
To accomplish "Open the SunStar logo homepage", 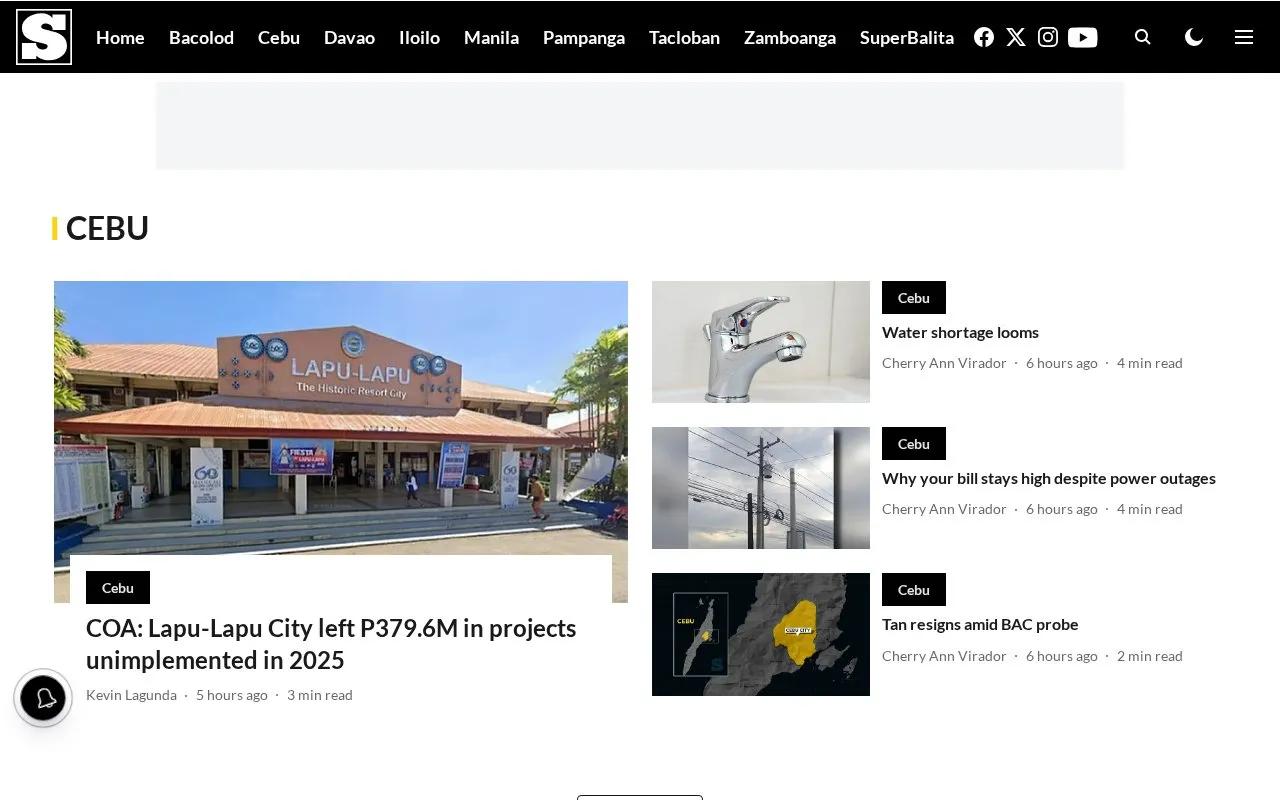I will [44, 37].
